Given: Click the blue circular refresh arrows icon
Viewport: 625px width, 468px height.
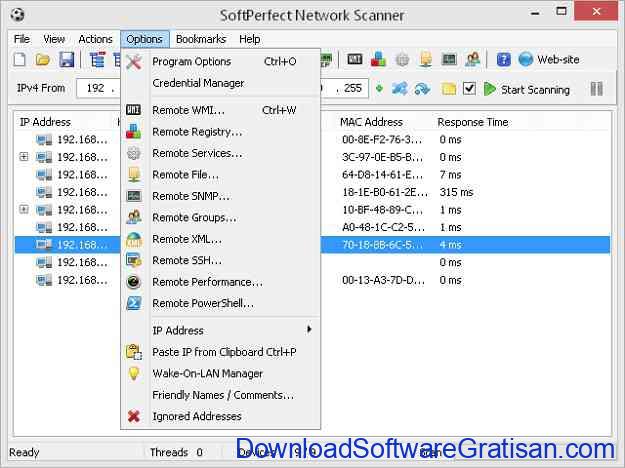Looking at the screenshot, I should [x=422, y=88].
